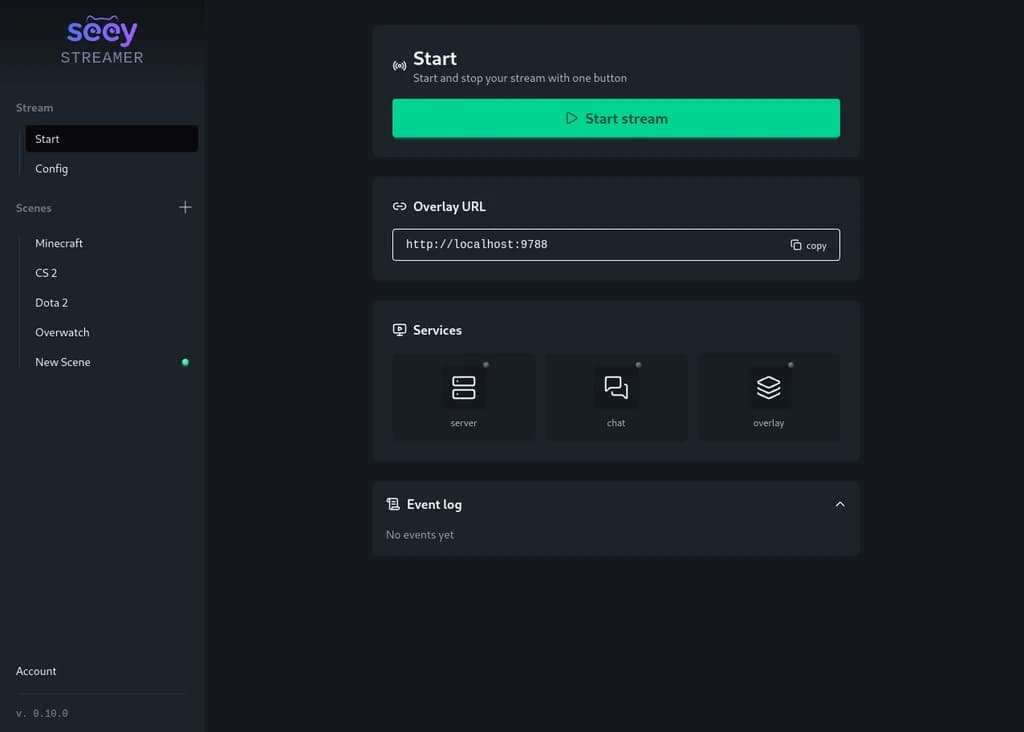Select the CS 2 scene

[x=112, y=273]
